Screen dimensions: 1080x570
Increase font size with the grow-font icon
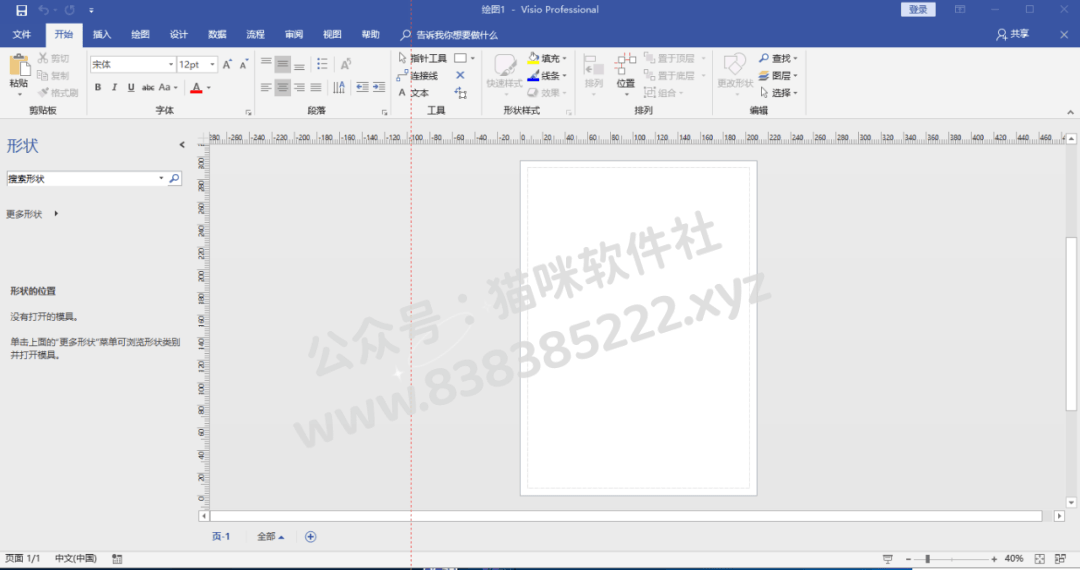pos(227,65)
